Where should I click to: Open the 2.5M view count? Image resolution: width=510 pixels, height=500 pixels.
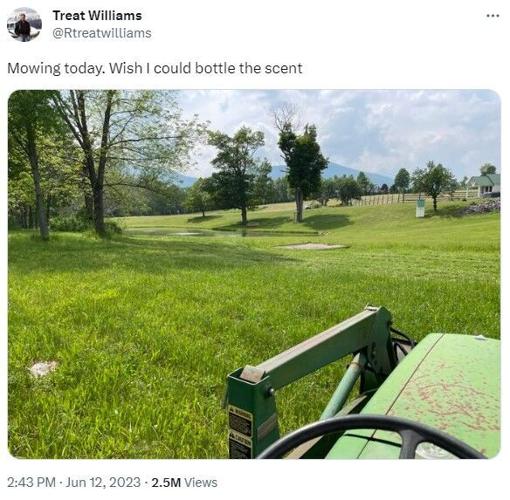(x=166, y=482)
